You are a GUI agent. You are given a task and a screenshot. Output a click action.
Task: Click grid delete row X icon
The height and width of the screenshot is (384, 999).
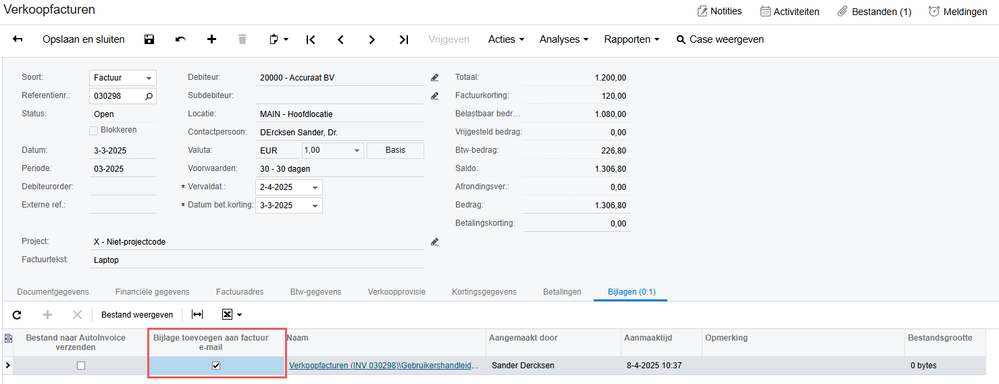click(x=77, y=315)
